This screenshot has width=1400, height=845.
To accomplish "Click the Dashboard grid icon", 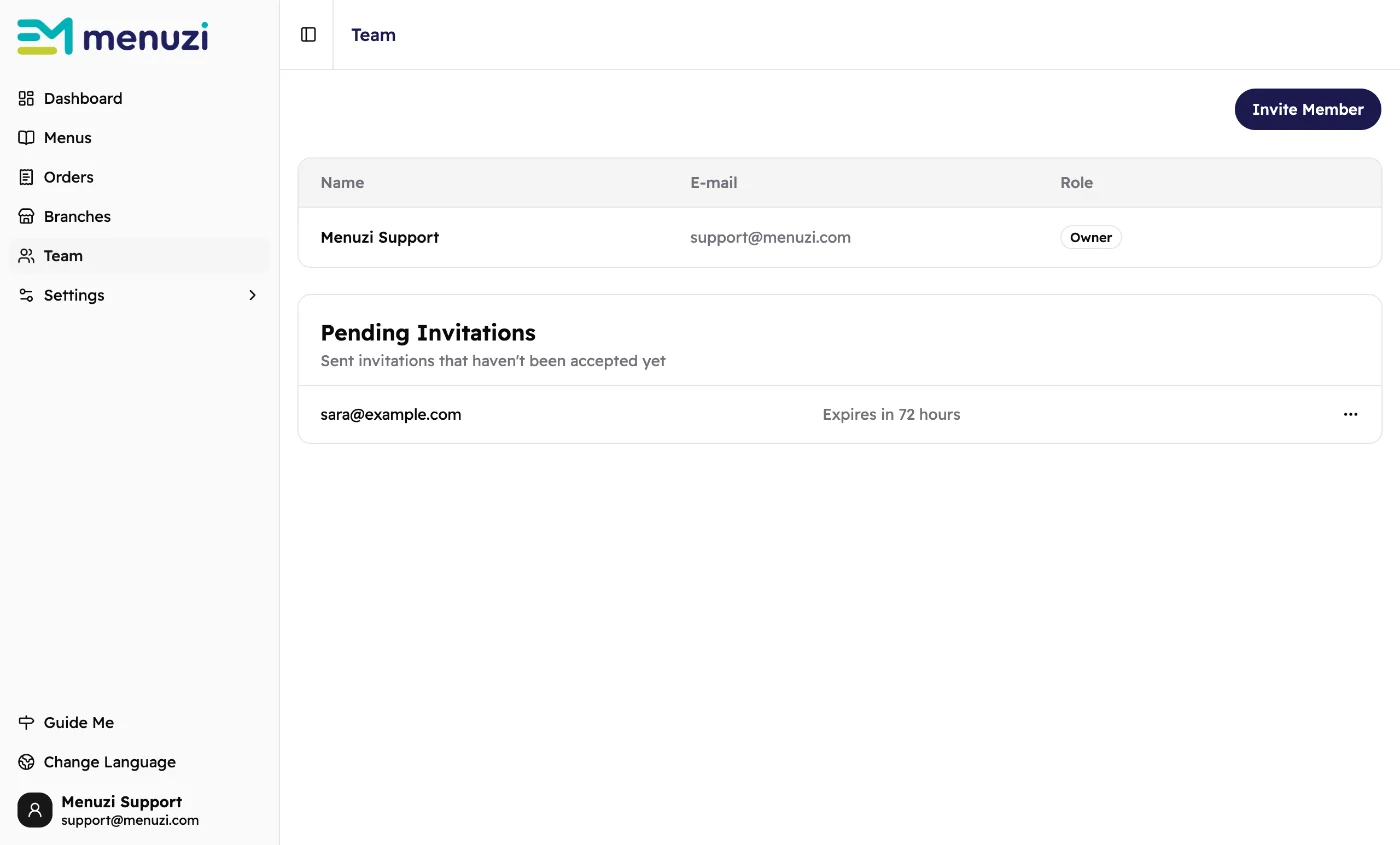I will pos(27,98).
